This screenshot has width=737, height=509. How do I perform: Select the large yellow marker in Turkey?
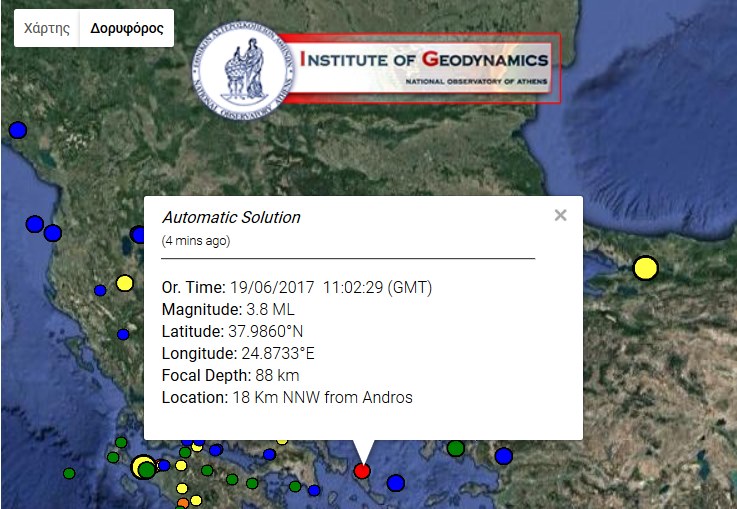[x=646, y=268]
